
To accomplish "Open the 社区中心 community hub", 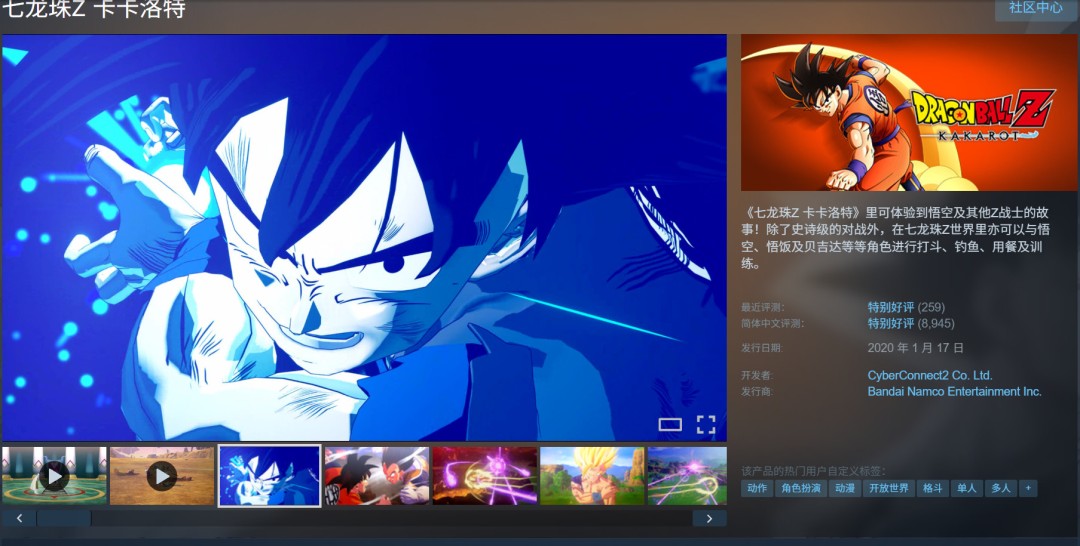I will (1035, 8).
